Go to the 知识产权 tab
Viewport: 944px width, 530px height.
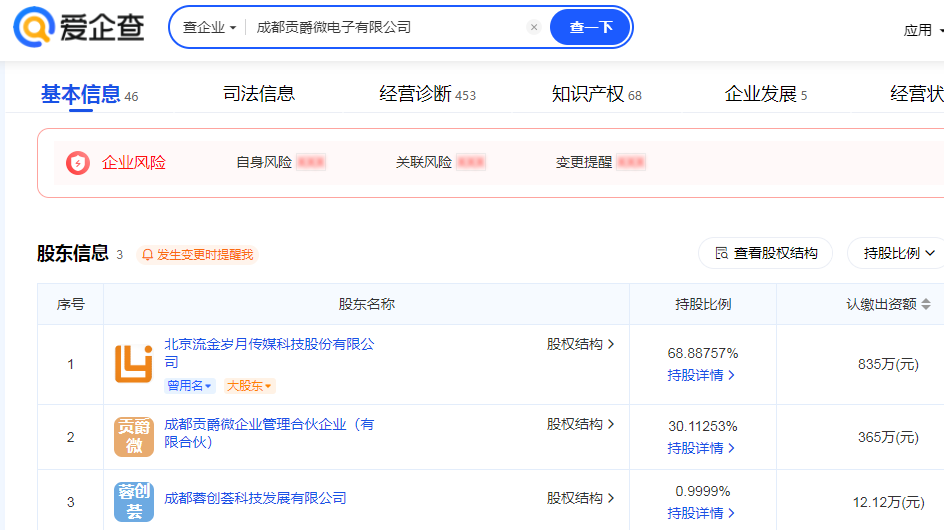click(597, 94)
